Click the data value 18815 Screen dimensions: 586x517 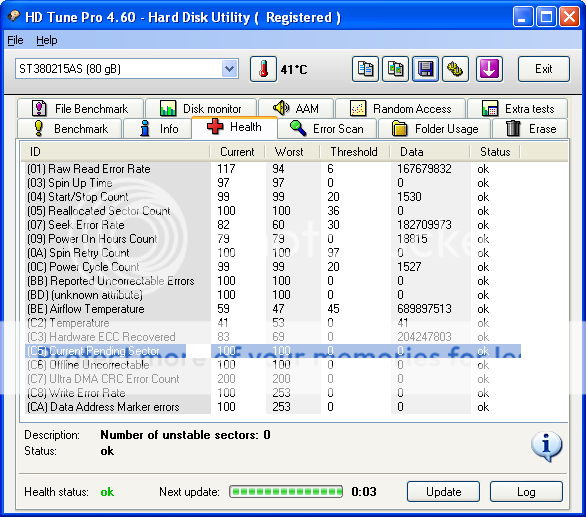(412, 239)
